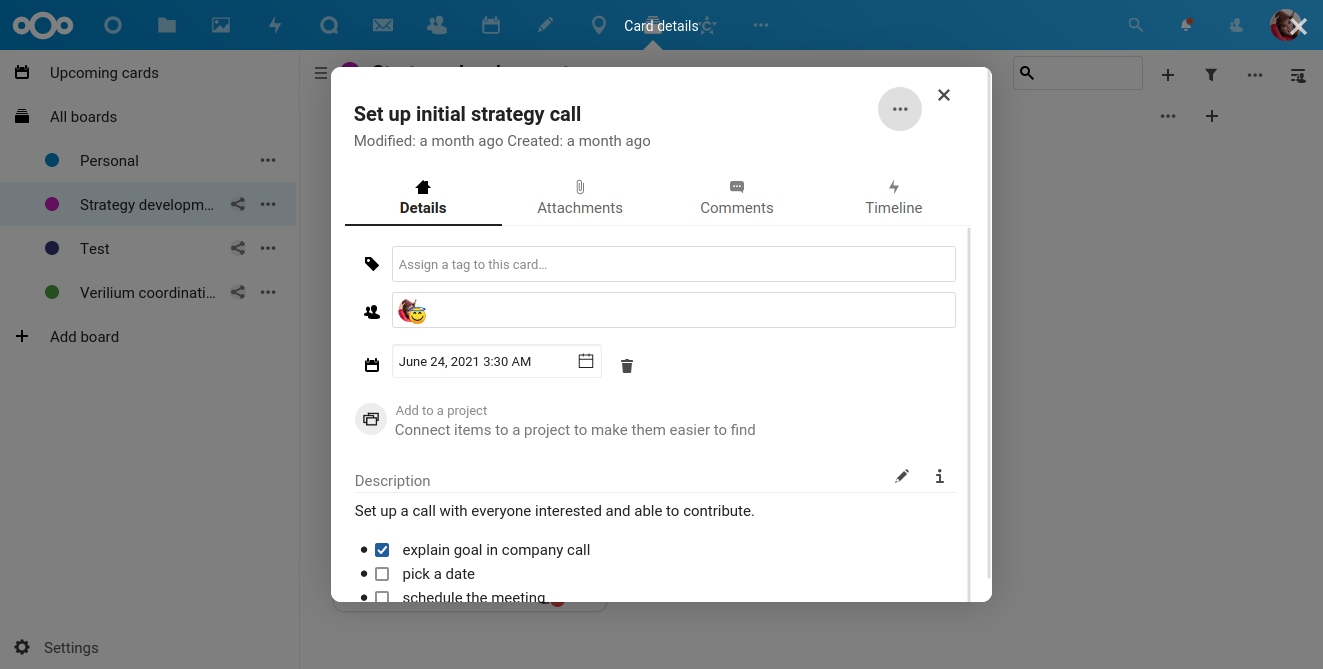1323x669 pixels.
Task: Select the purple Strategy development board dot
Action: (53, 205)
